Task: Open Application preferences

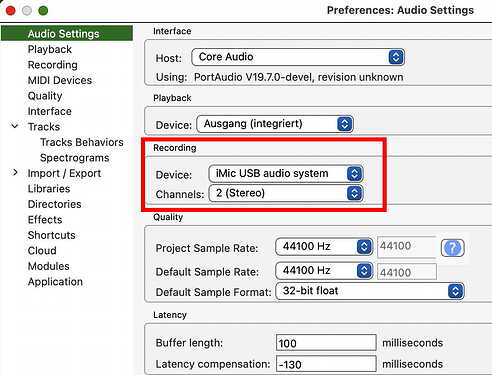Action: pos(55,282)
